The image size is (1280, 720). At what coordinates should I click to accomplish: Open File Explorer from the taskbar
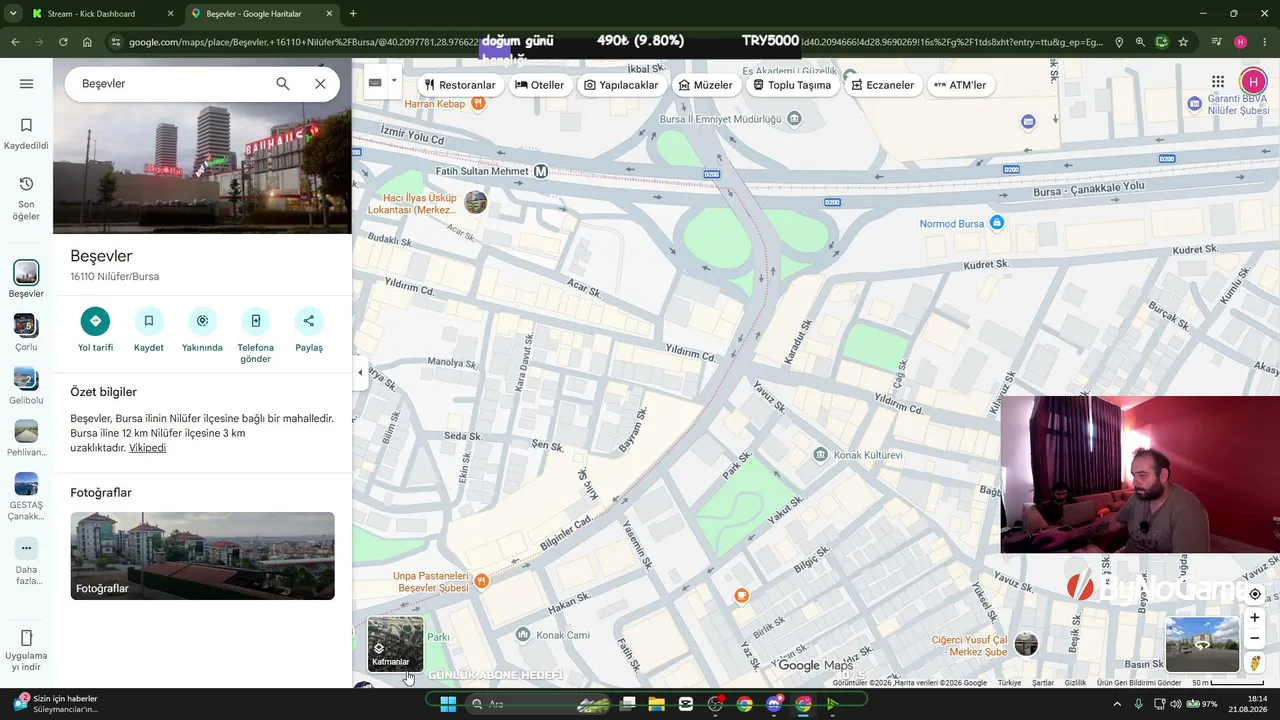[x=656, y=704]
